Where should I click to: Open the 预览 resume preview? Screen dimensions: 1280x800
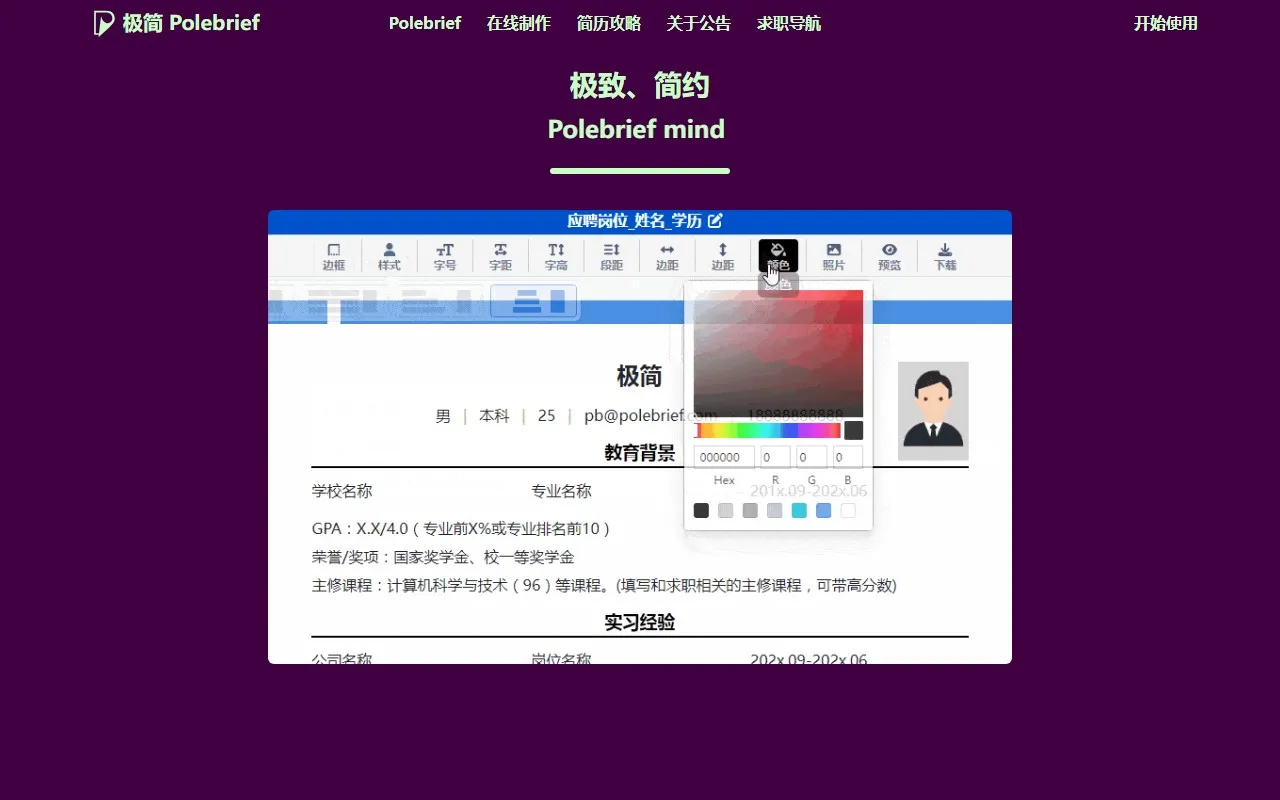pyautogui.click(x=889, y=256)
